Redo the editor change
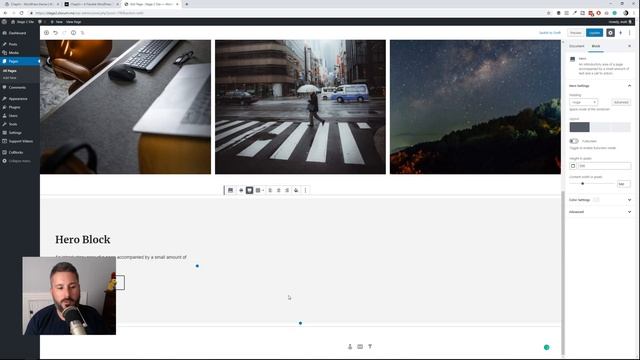 click(x=64, y=33)
